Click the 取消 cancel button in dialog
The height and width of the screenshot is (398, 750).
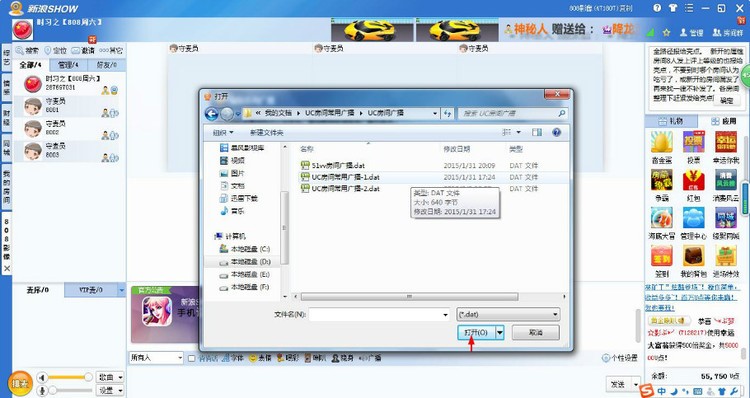point(536,332)
